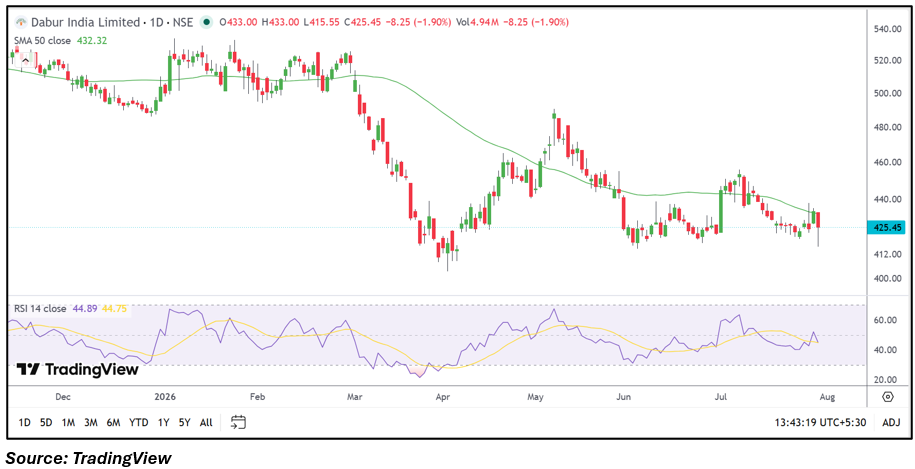Click the Dec label on time axis
Viewport: 915px width, 469px height.
pos(62,397)
